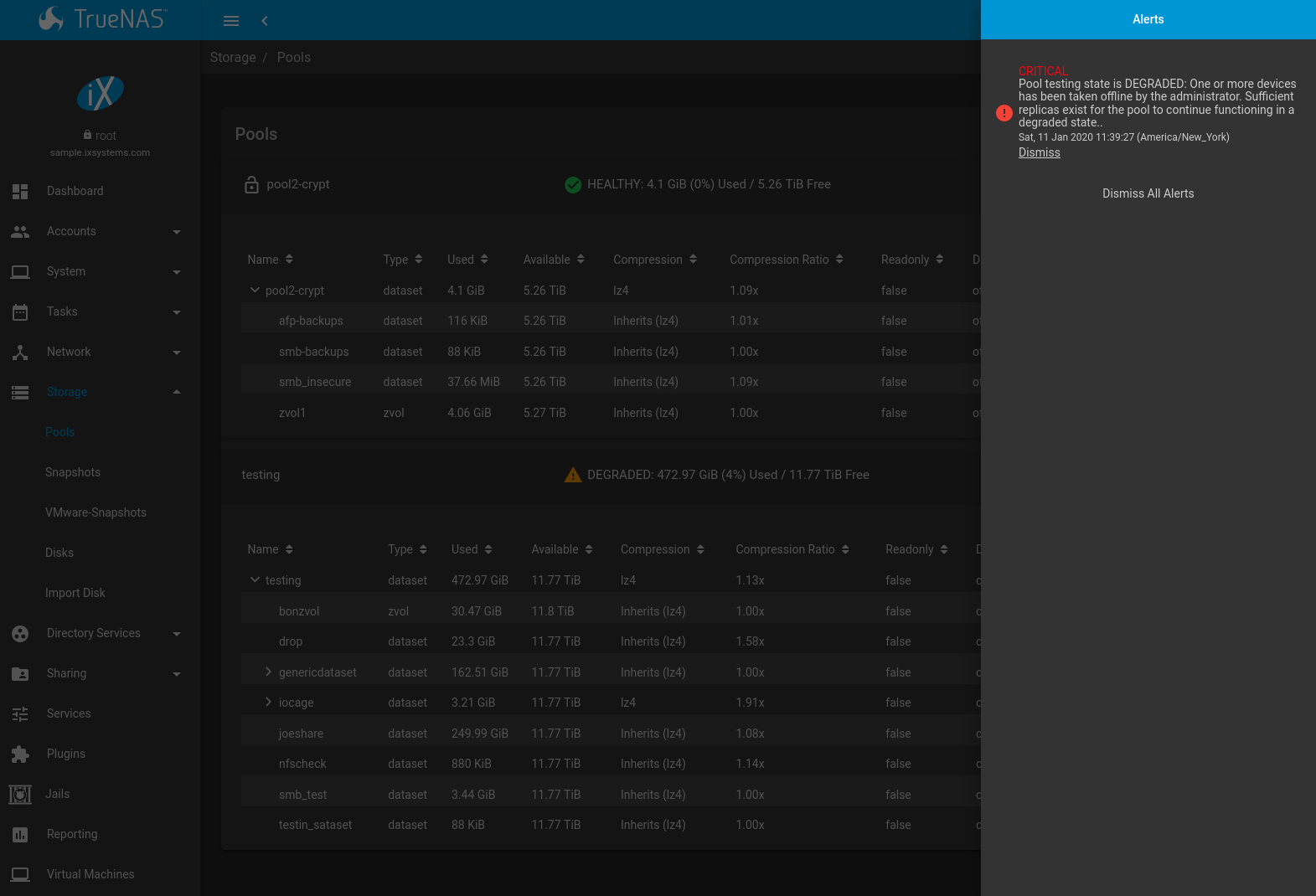The height and width of the screenshot is (896, 1316).
Task: Sort pool2-crypt table by Type header
Action: click(402, 260)
